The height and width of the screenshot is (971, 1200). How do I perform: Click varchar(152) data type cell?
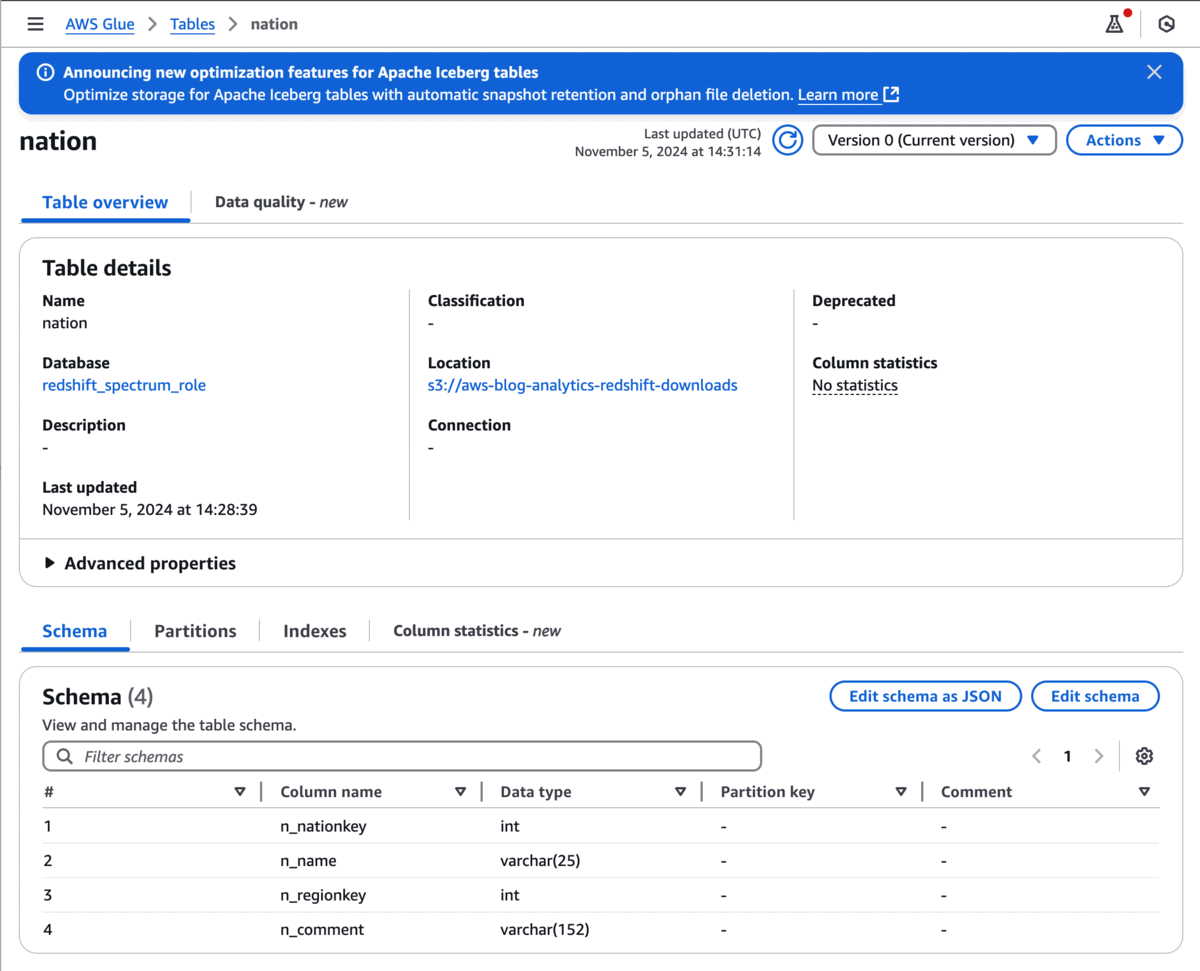point(545,929)
